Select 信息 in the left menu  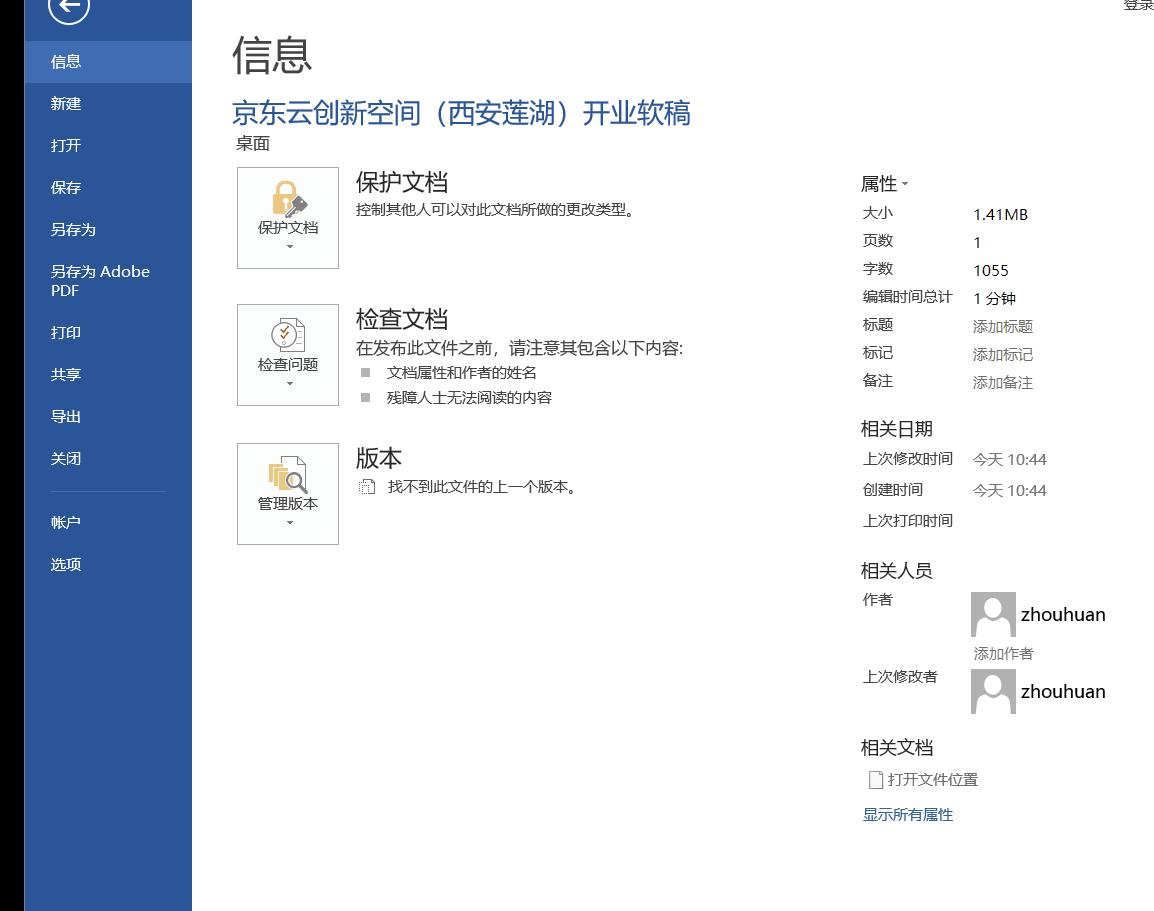pos(108,62)
